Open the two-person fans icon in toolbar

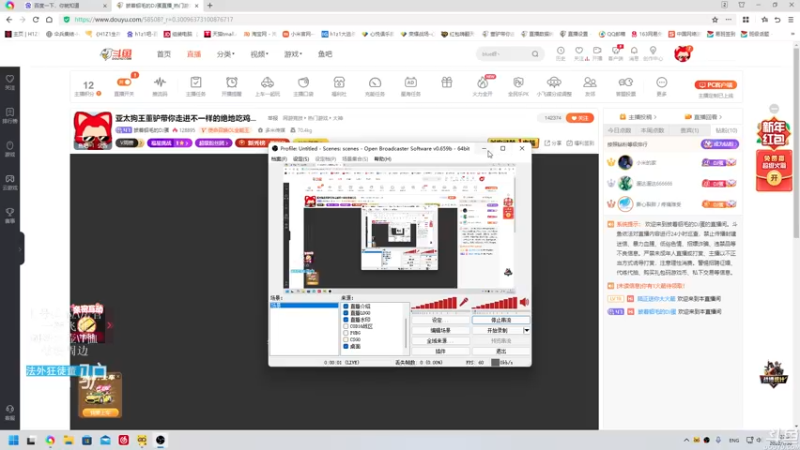(x=590, y=82)
